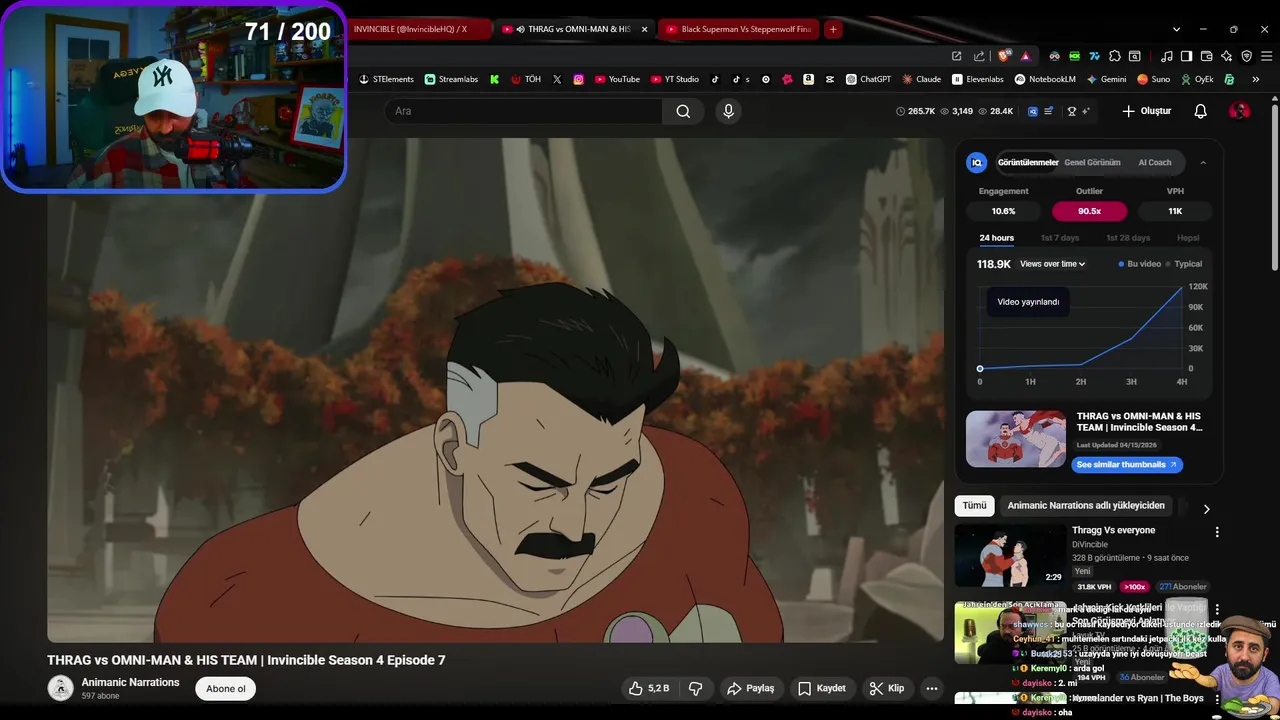Image resolution: width=1280 pixels, height=720 pixels.
Task: Switch to the Genel Görünüm tab
Action: point(1092,162)
